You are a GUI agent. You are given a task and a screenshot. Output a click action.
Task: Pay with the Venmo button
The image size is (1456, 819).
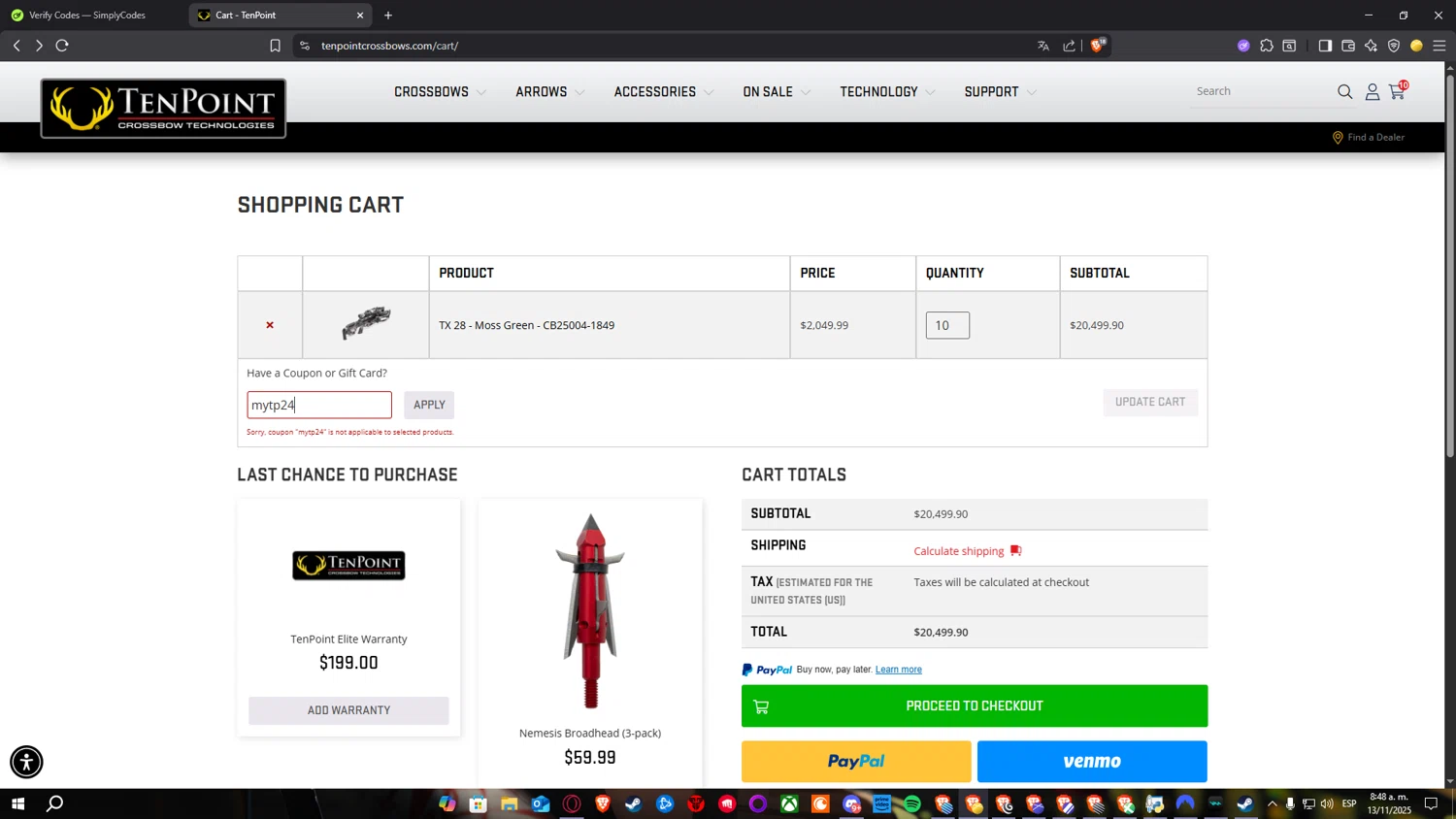tap(1092, 762)
